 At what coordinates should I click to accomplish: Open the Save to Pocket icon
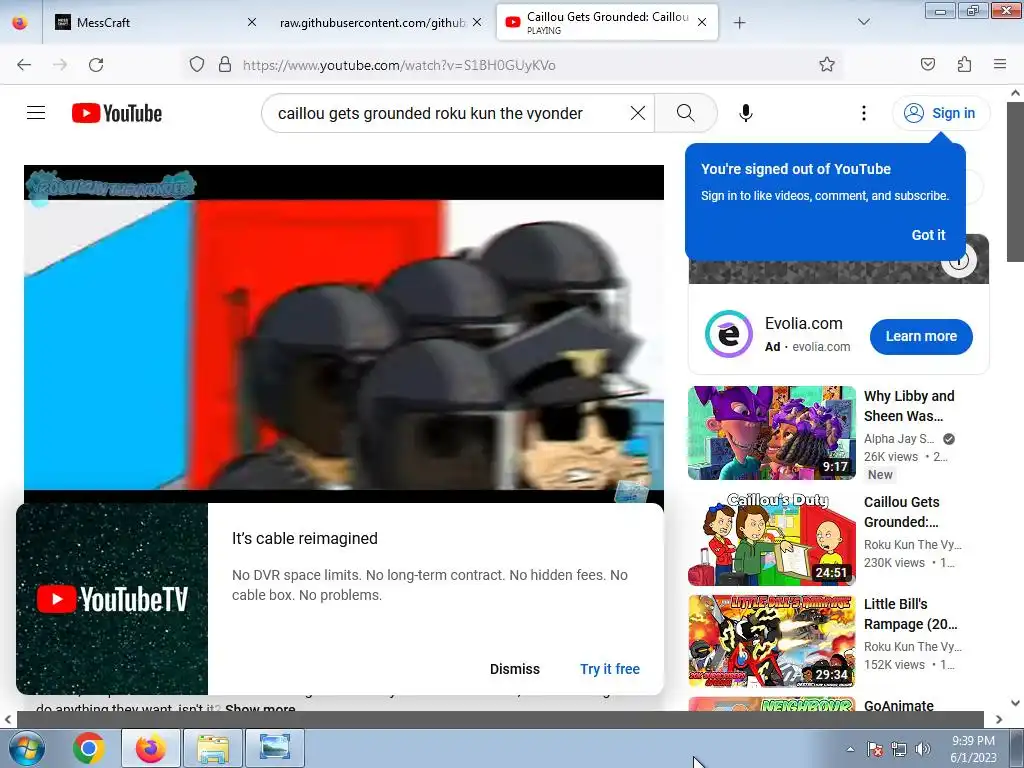927,64
